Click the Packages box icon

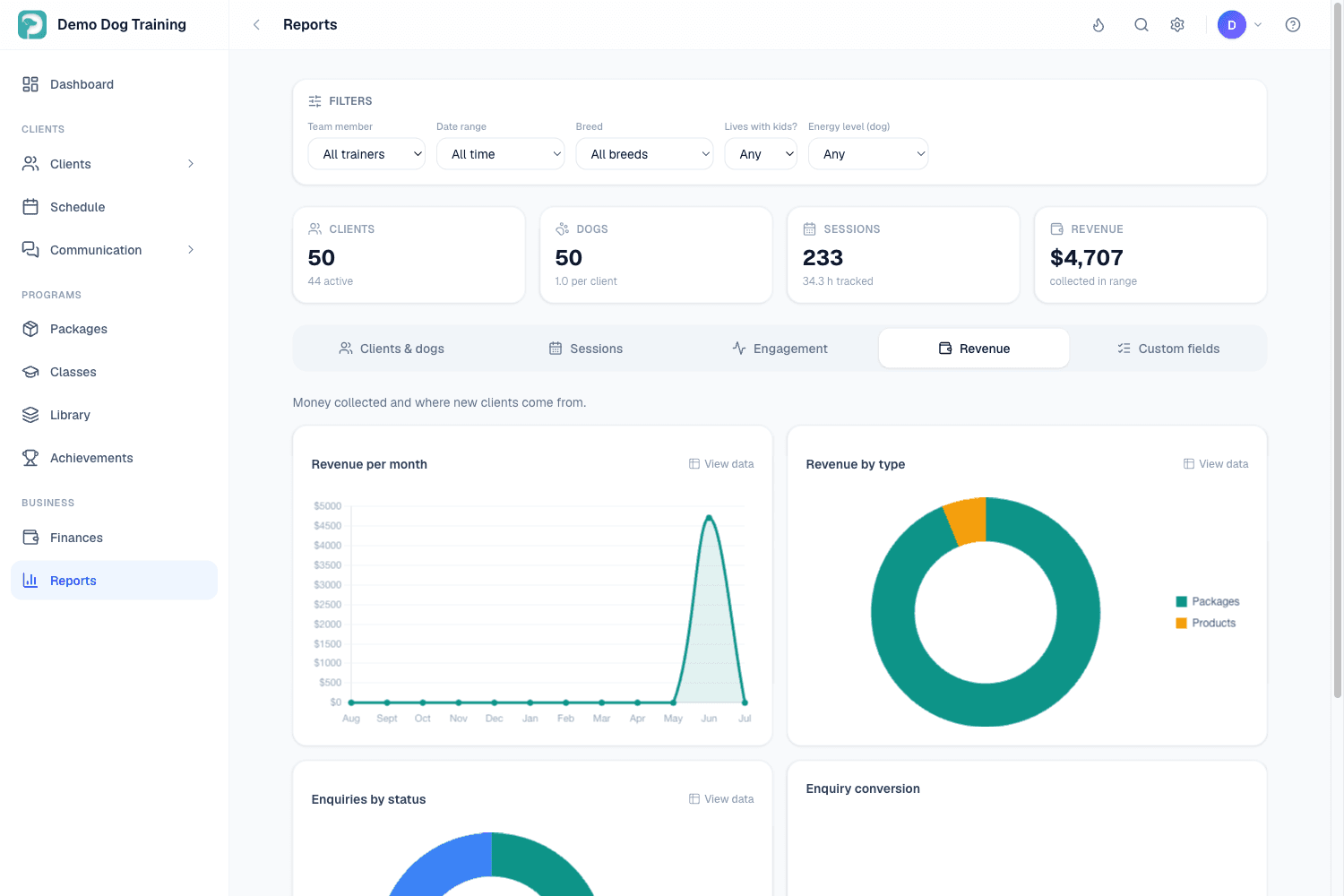click(30, 329)
